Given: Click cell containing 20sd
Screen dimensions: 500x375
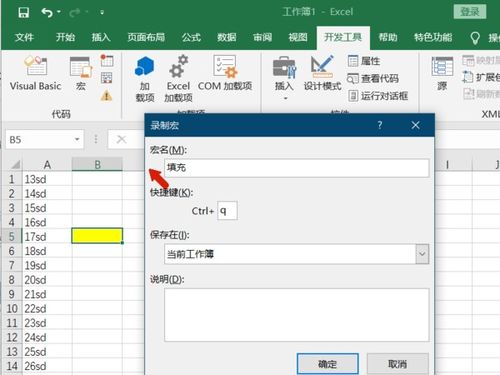Looking at the screenshot, I should (47, 280).
